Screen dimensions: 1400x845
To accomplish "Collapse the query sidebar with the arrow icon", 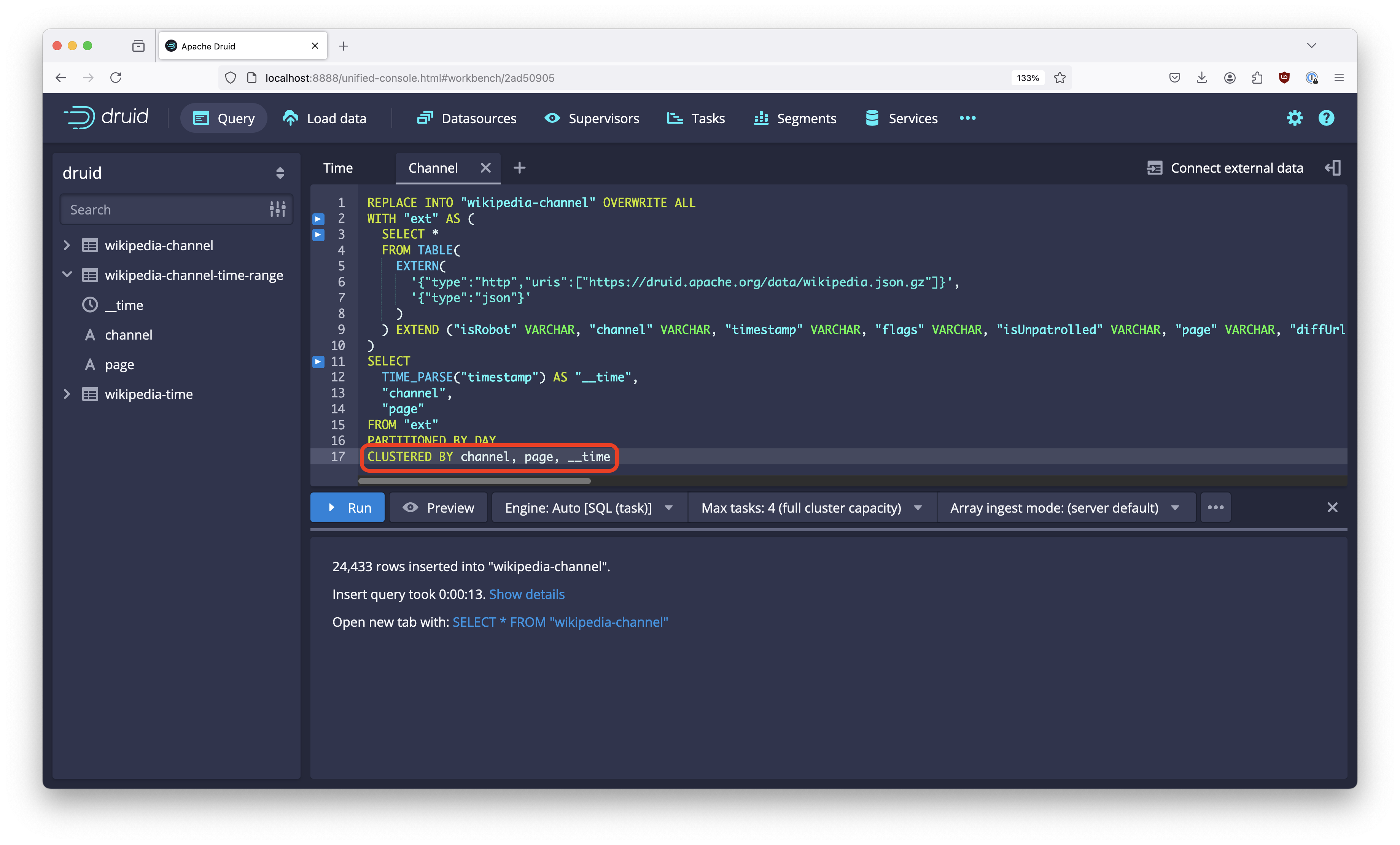I will (1332, 168).
